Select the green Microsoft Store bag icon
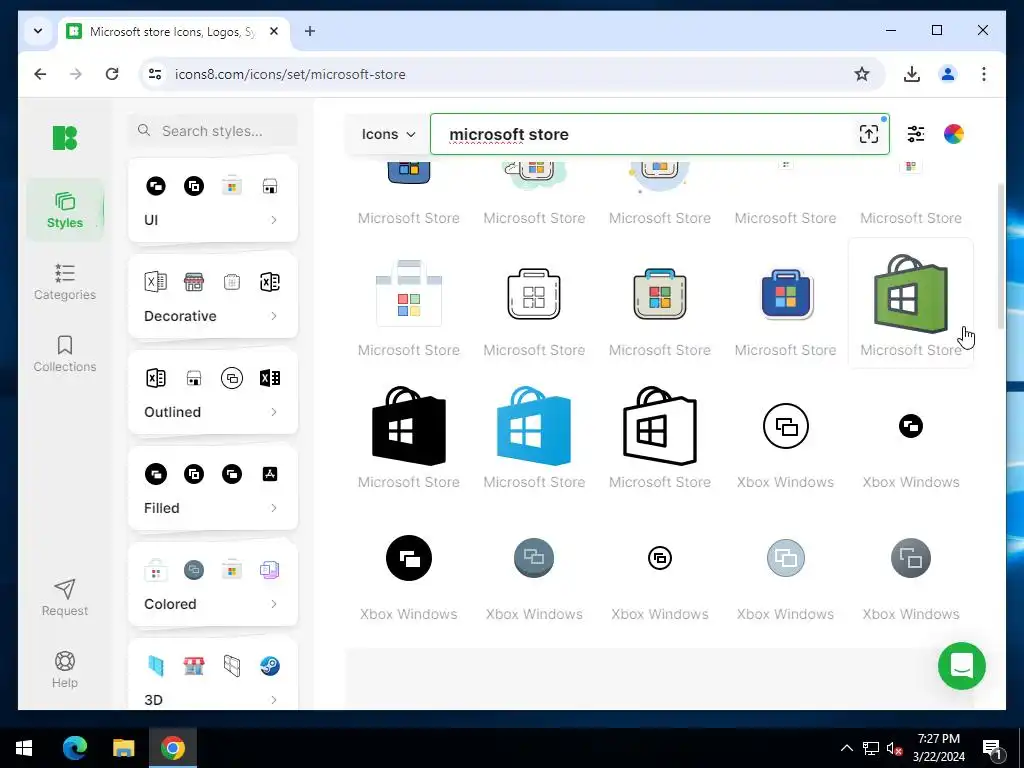This screenshot has width=1024, height=768. point(910,294)
